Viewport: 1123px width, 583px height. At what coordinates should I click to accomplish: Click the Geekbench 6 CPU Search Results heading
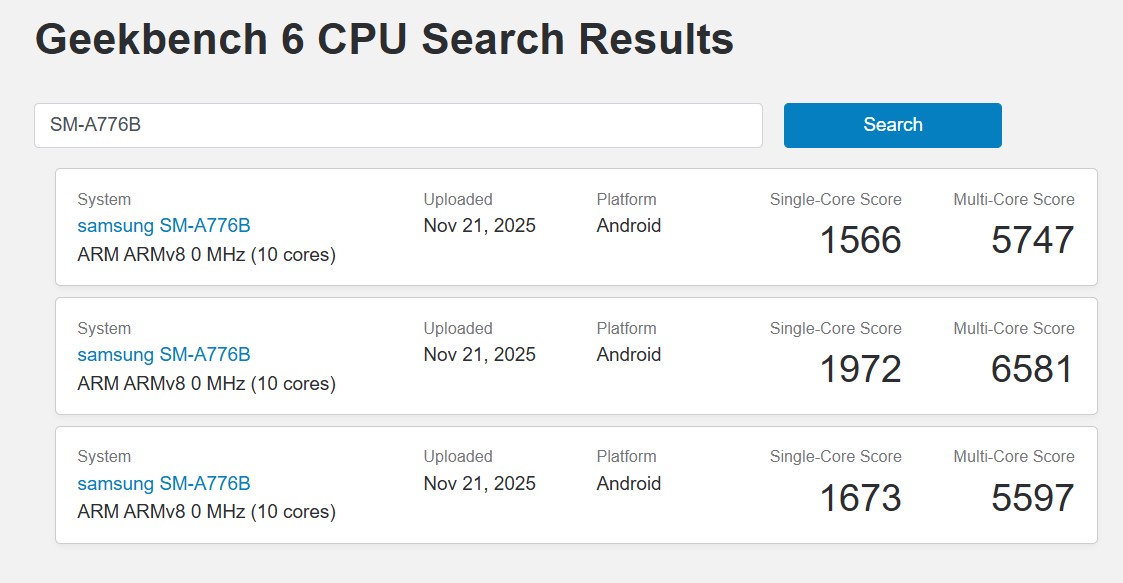point(384,40)
